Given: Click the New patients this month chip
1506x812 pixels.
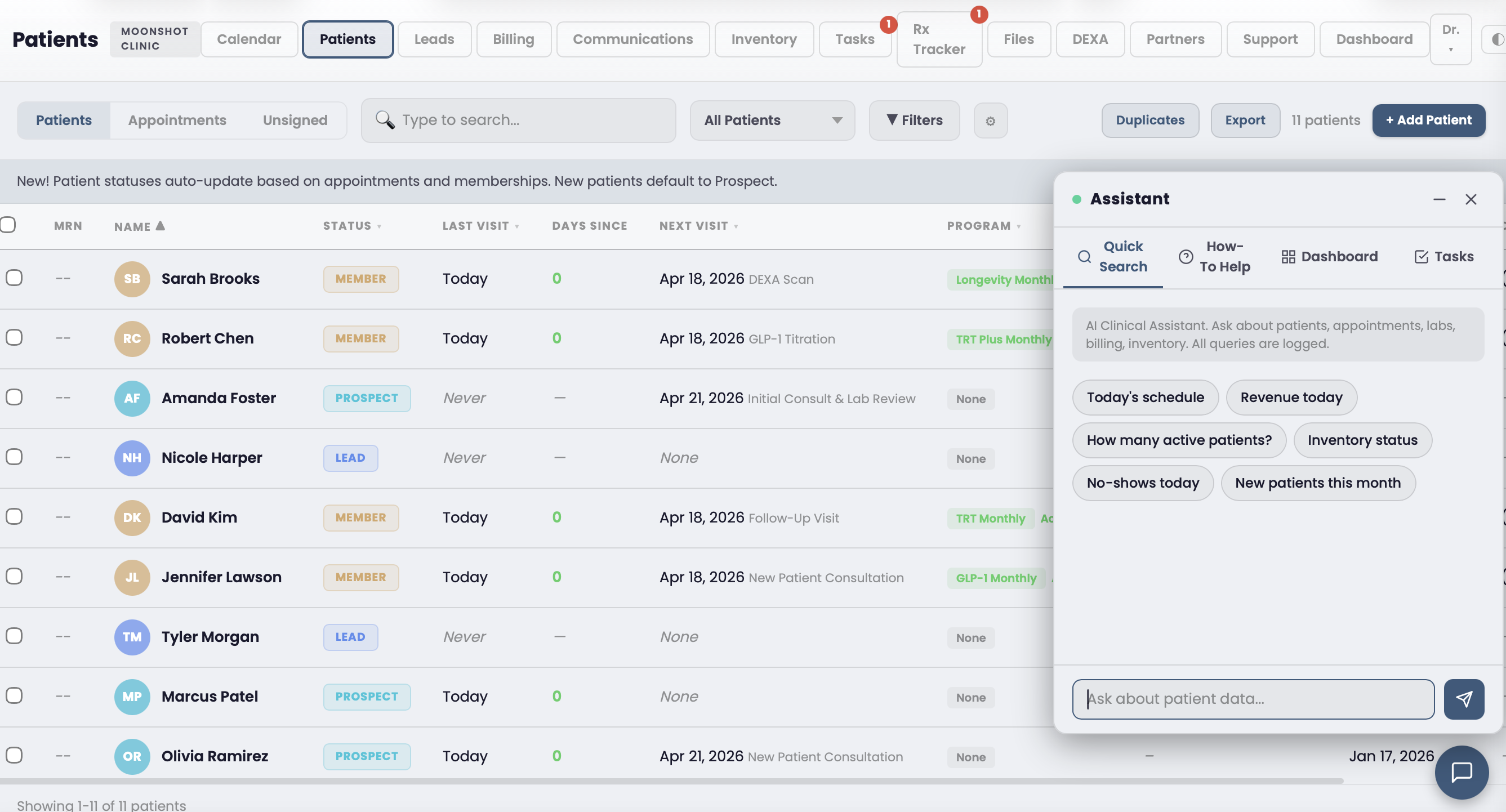Looking at the screenshot, I should point(1318,483).
